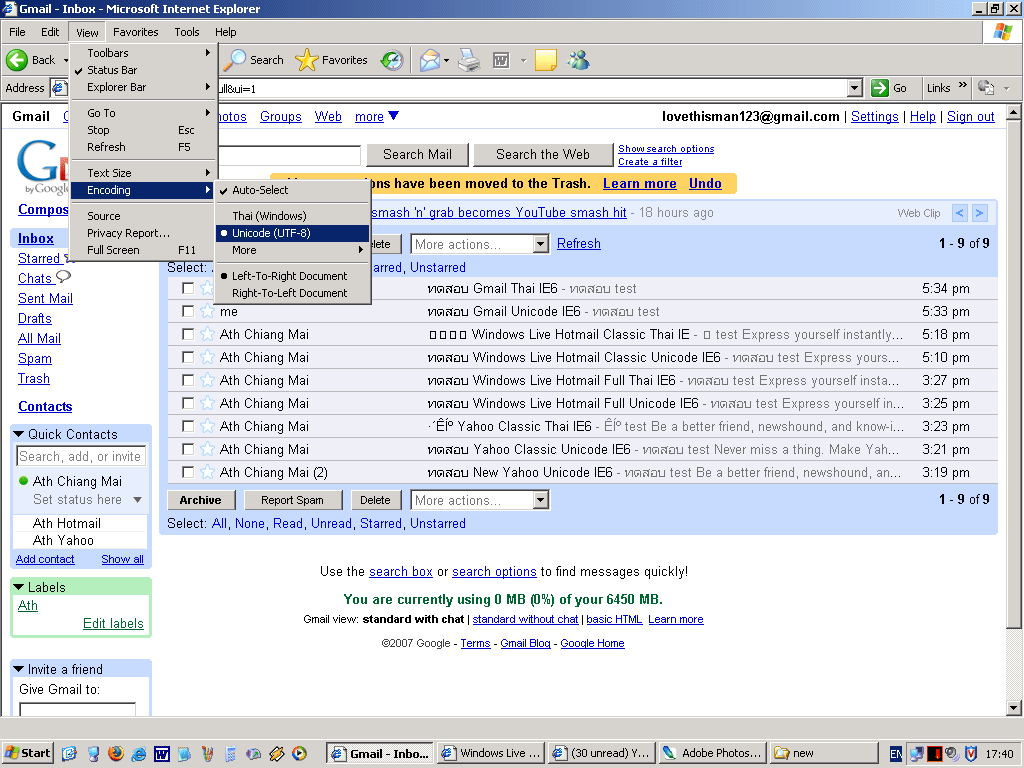Click the language EN indicator in system tray
The height and width of the screenshot is (768, 1024).
(x=896, y=754)
